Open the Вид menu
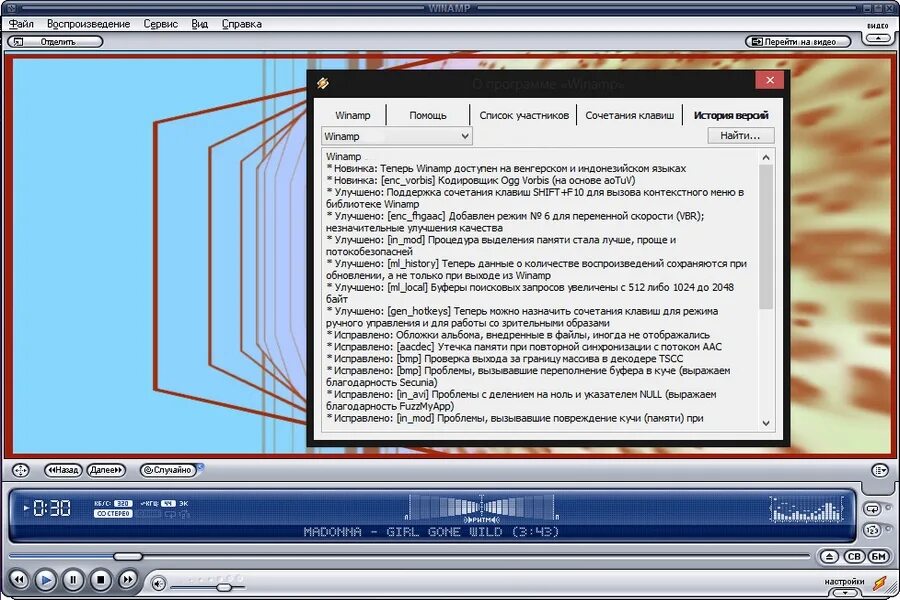Screen dimensions: 900x600 tap(199, 24)
